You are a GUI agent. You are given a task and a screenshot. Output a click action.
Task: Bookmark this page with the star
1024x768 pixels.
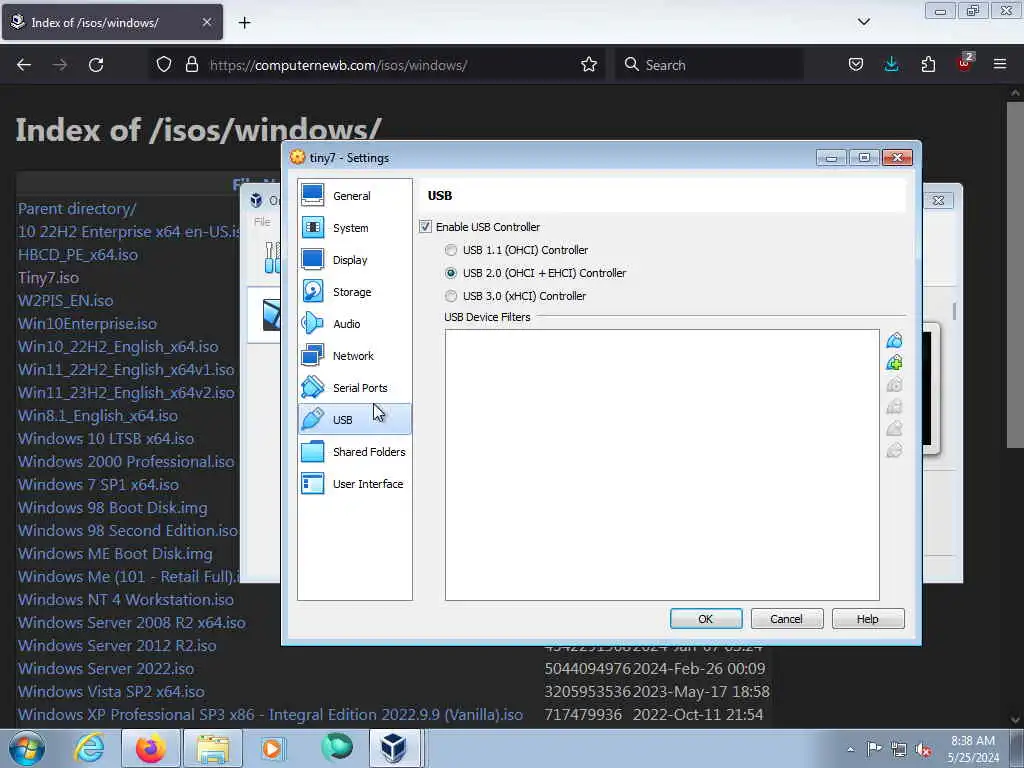(x=588, y=65)
